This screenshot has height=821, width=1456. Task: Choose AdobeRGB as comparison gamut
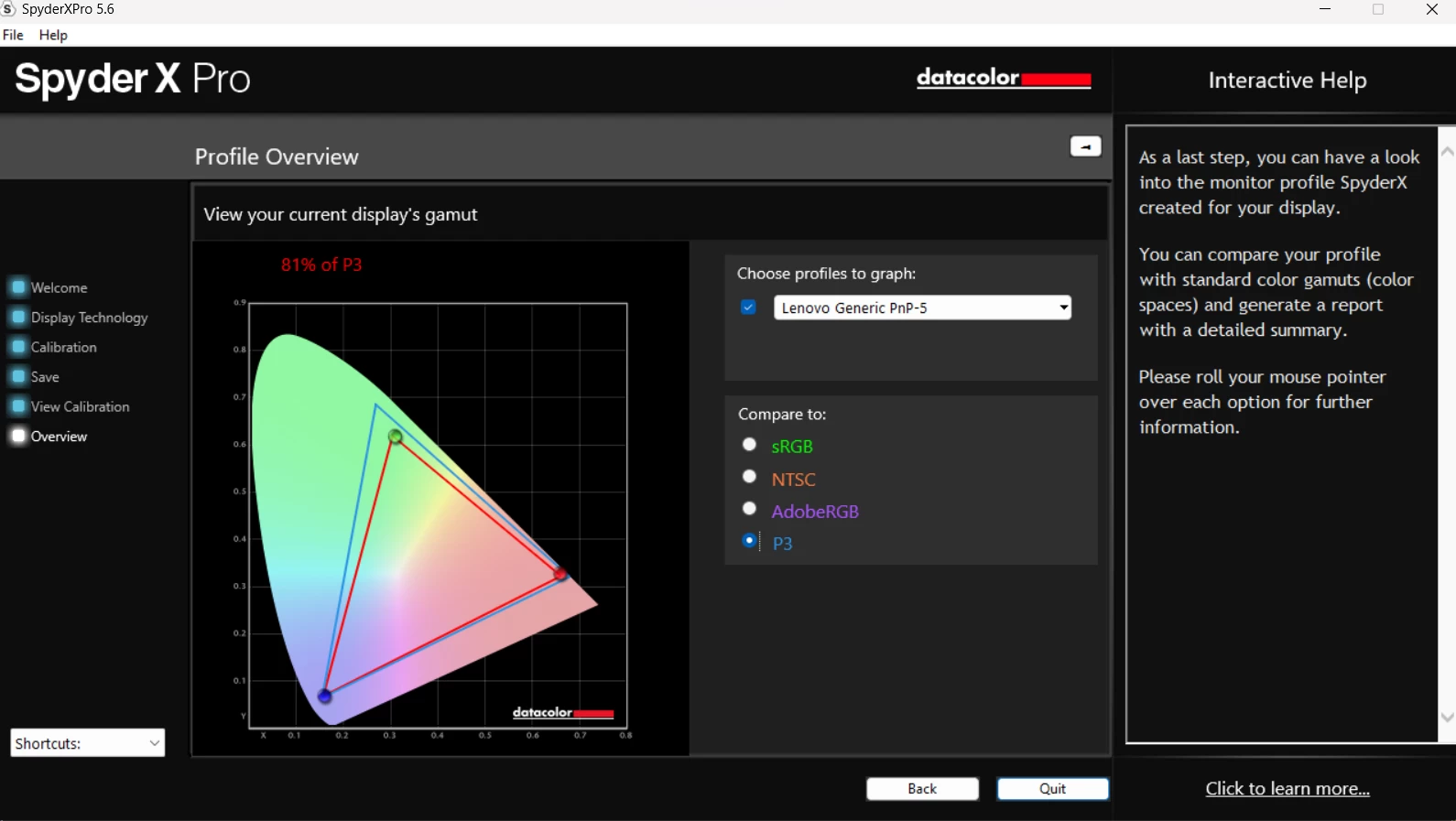coord(749,509)
